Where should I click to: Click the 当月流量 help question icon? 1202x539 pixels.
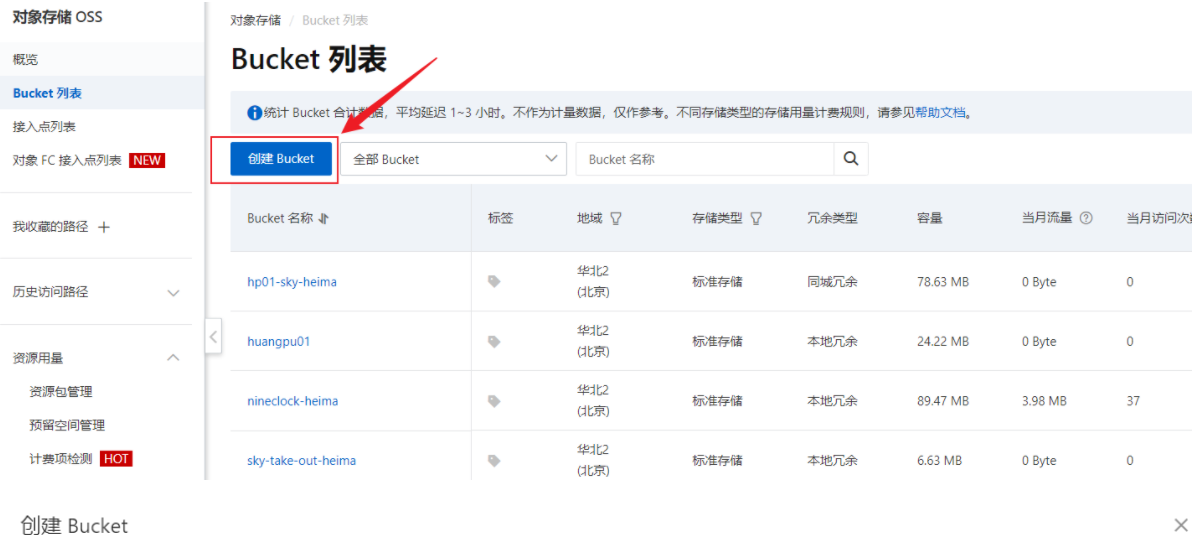coord(1086,218)
